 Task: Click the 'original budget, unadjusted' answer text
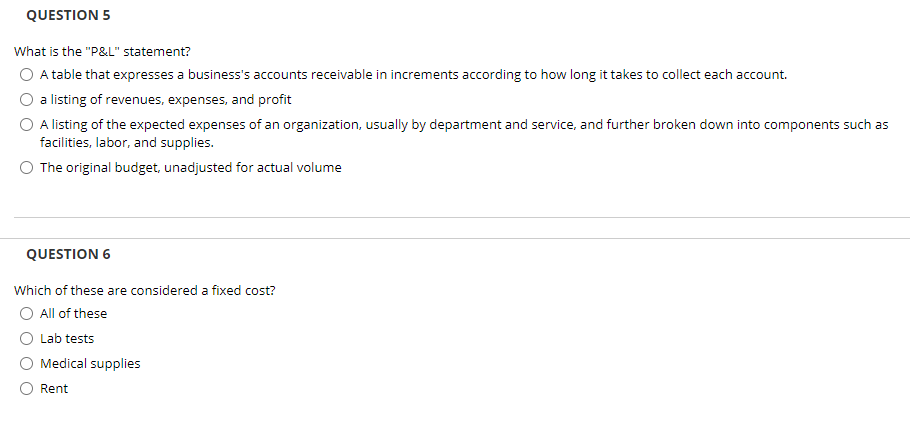(x=190, y=168)
